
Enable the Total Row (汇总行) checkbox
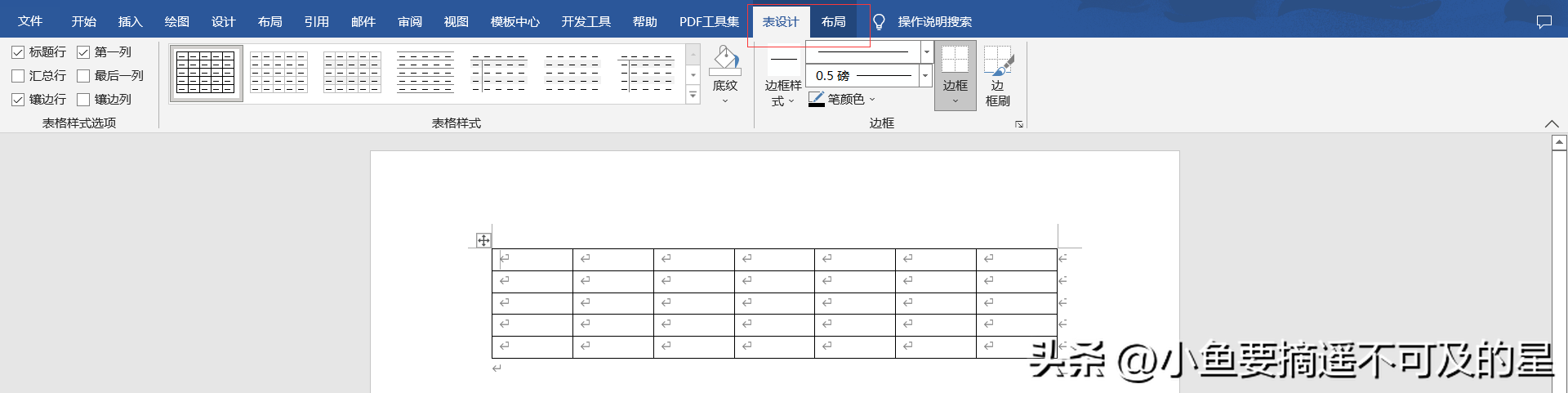[x=18, y=76]
